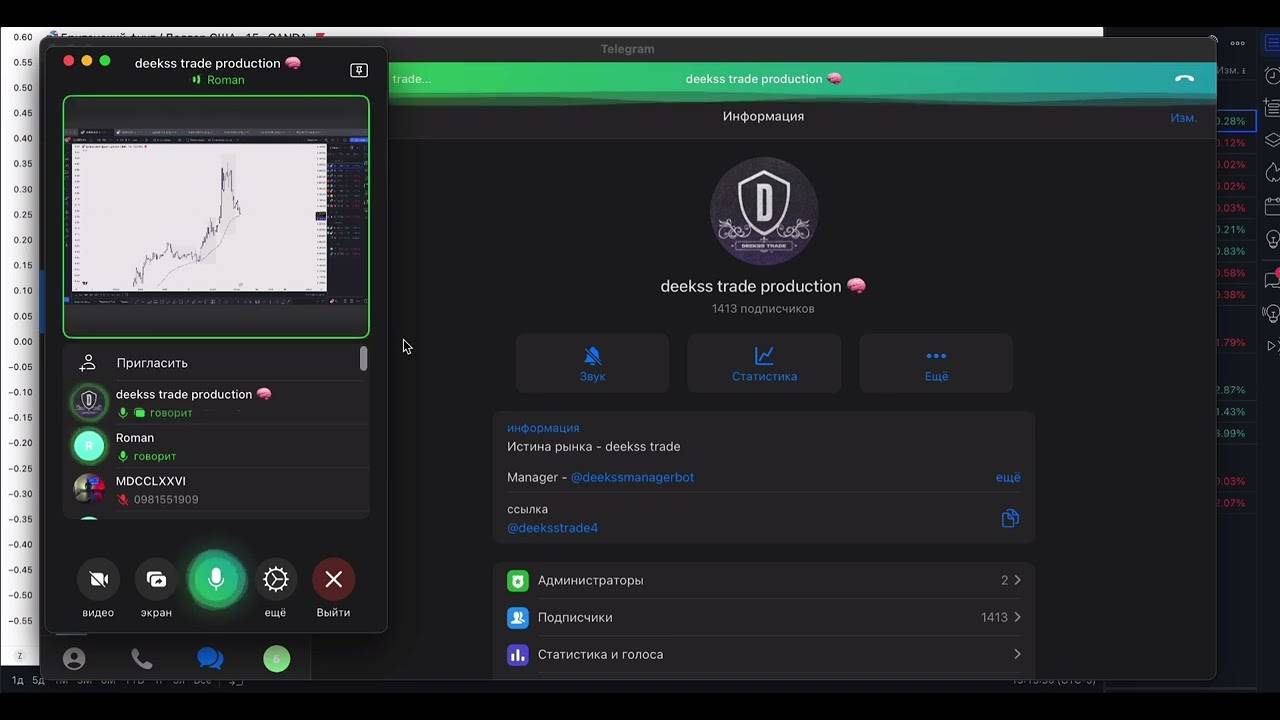Open Telegram Calls tab

[142, 659]
